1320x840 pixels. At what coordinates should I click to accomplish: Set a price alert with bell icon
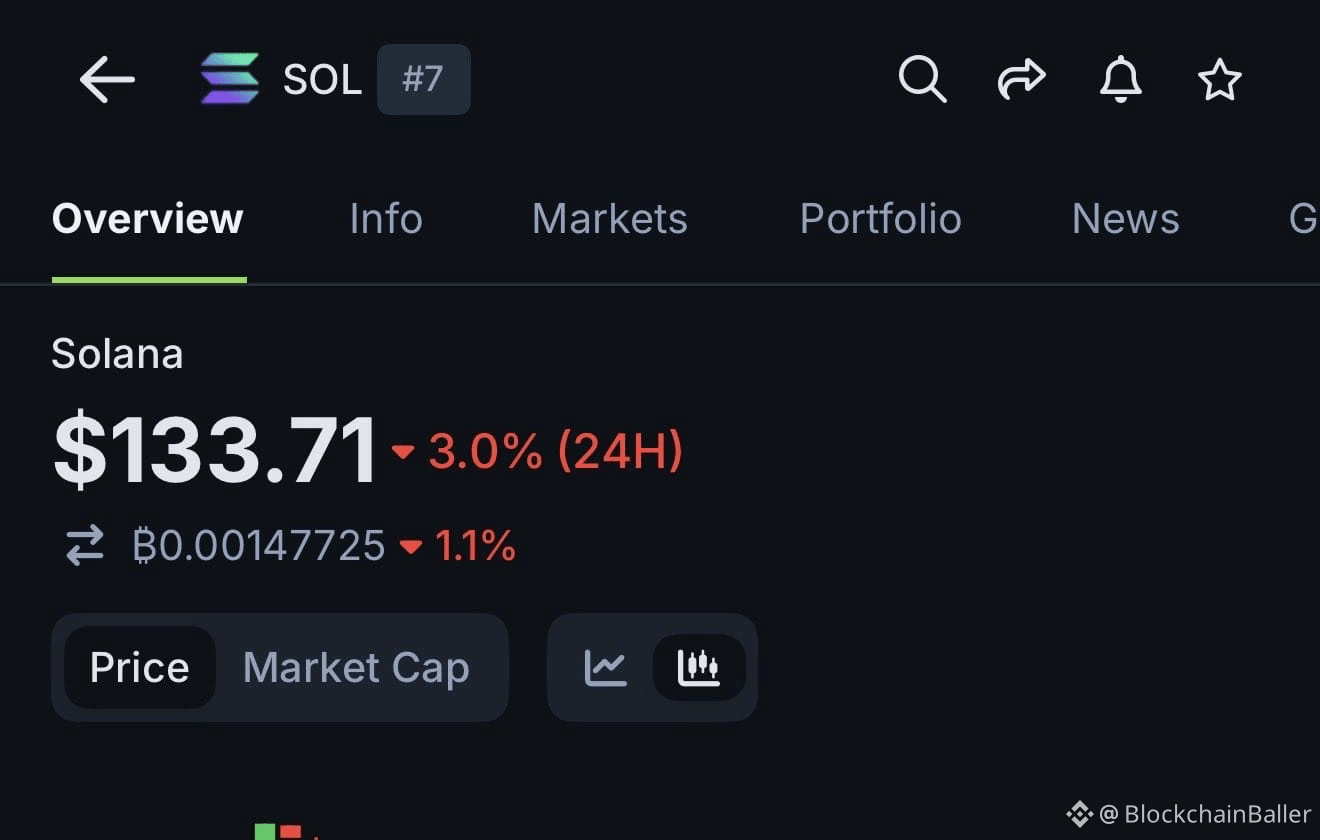tap(1120, 79)
